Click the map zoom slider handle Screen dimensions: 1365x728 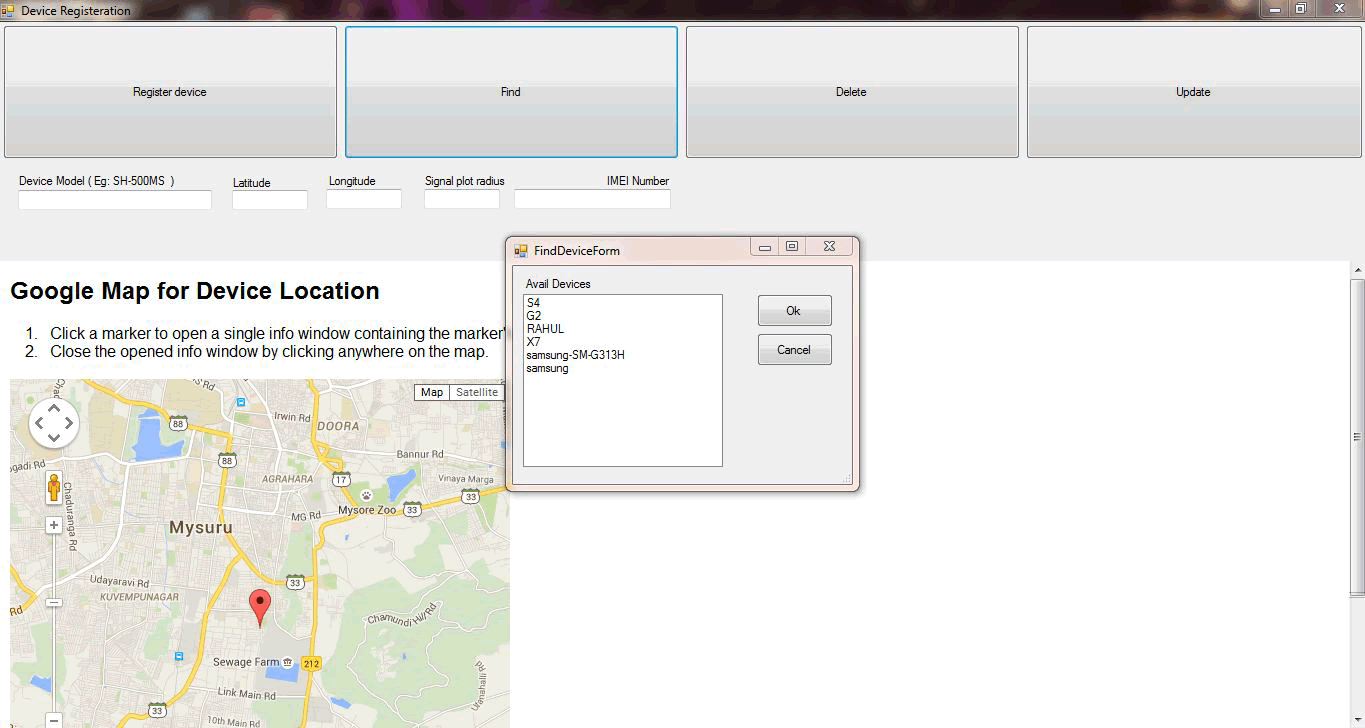click(54, 602)
